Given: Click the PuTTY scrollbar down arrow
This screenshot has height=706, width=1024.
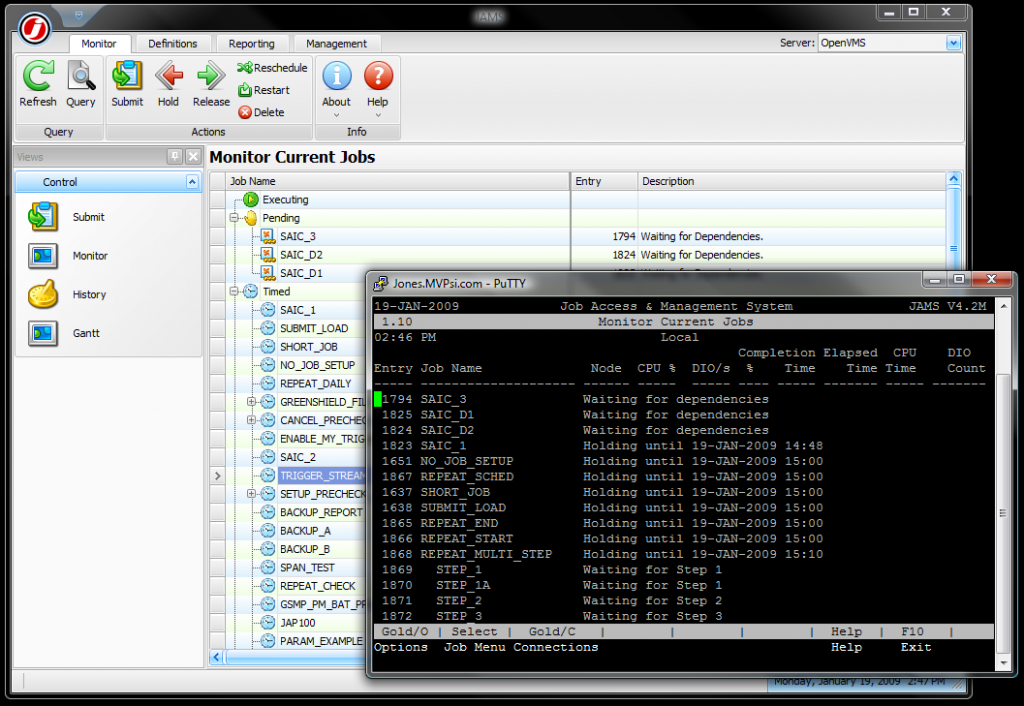Looking at the screenshot, I should [x=1004, y=663].
